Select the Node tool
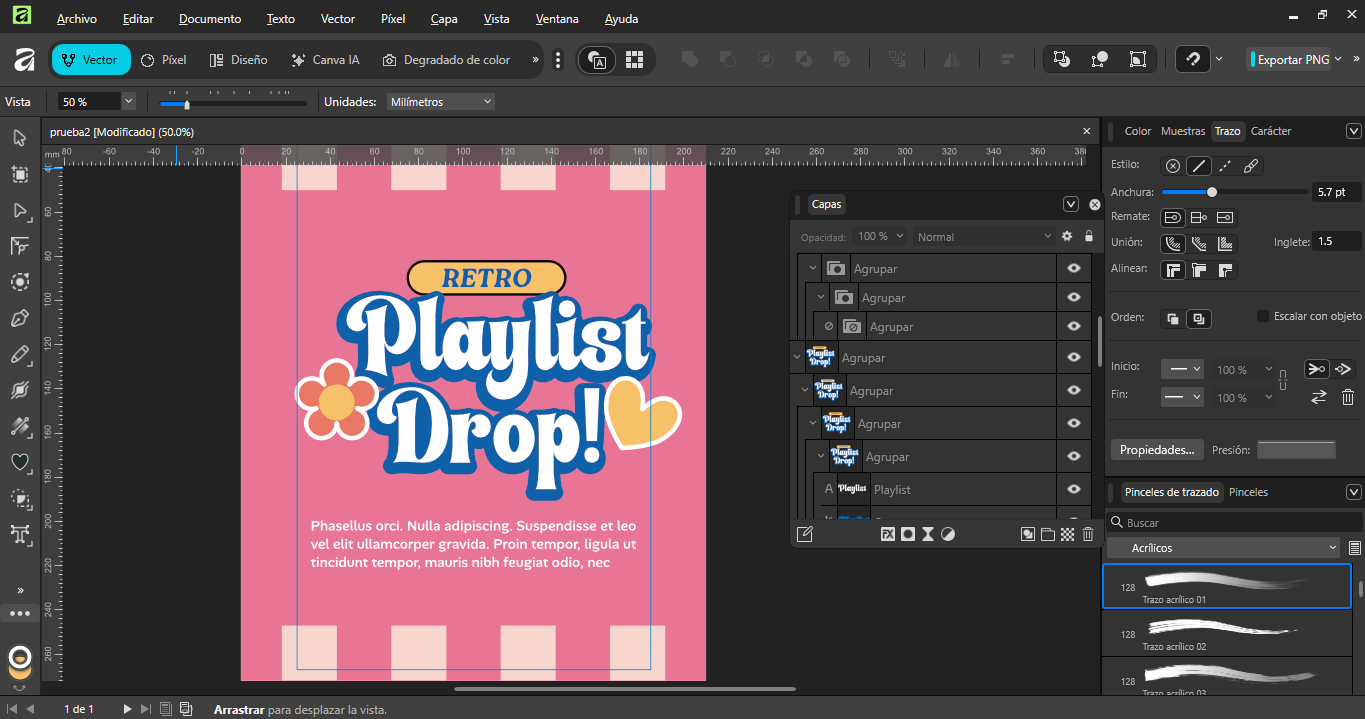Image resolution: width=1365 pixels, height=719 pixels. [19, 210]
